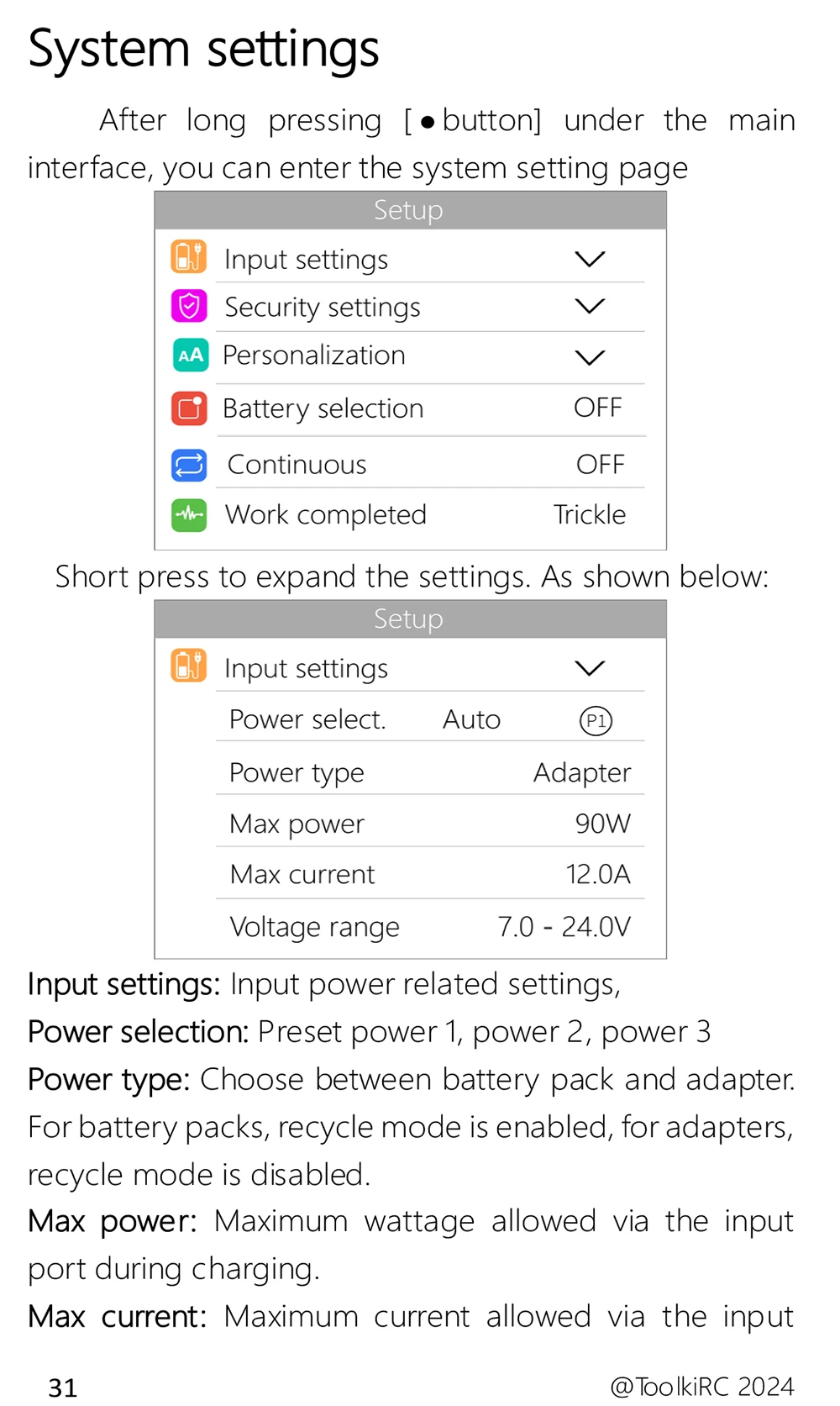
Task: Select the Max power 90W row
Action: [430, 823]
